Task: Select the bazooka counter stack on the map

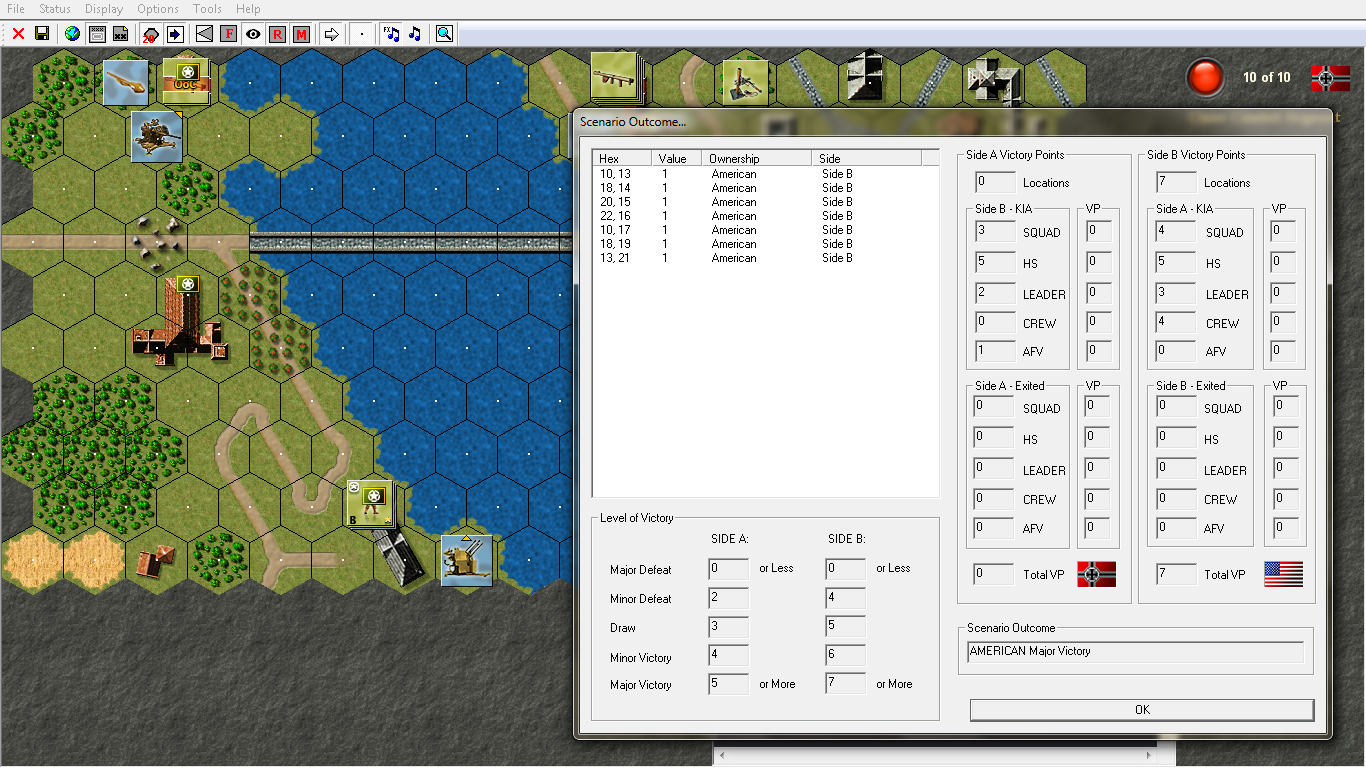Action: coord(615,76)
